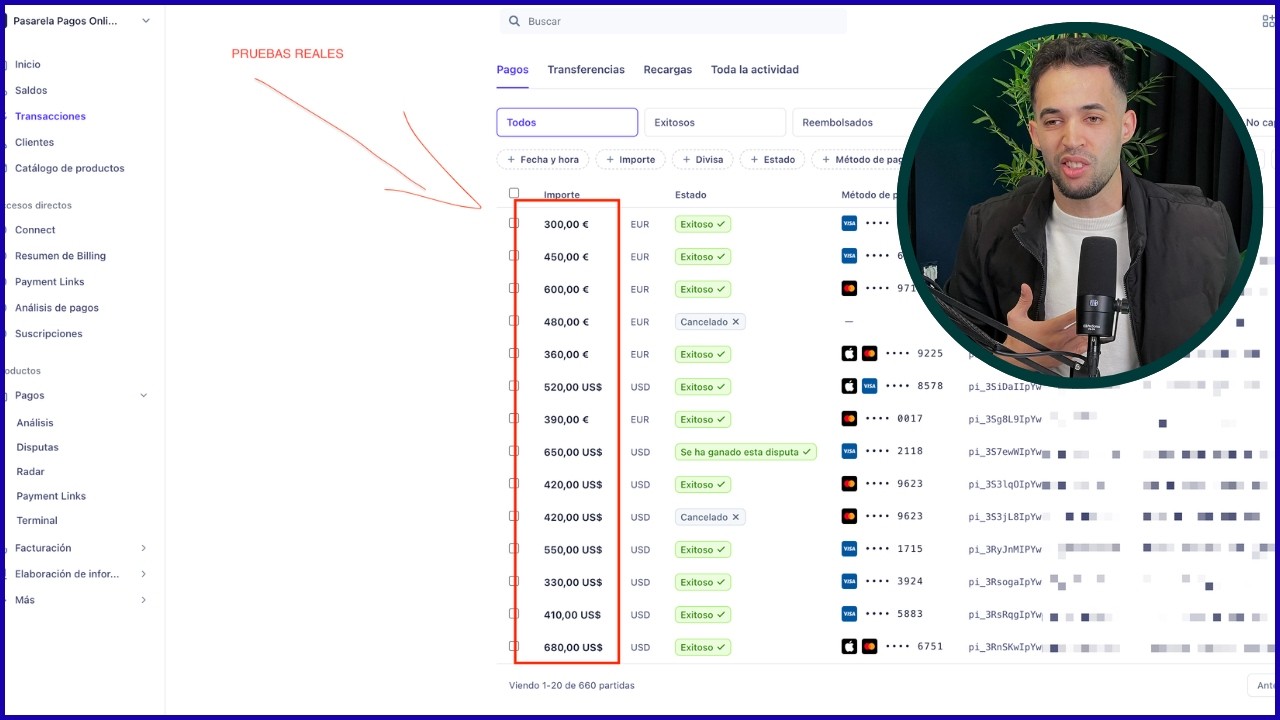
Task: Open Clientes in the sidebar
Action: coord(34,142)
